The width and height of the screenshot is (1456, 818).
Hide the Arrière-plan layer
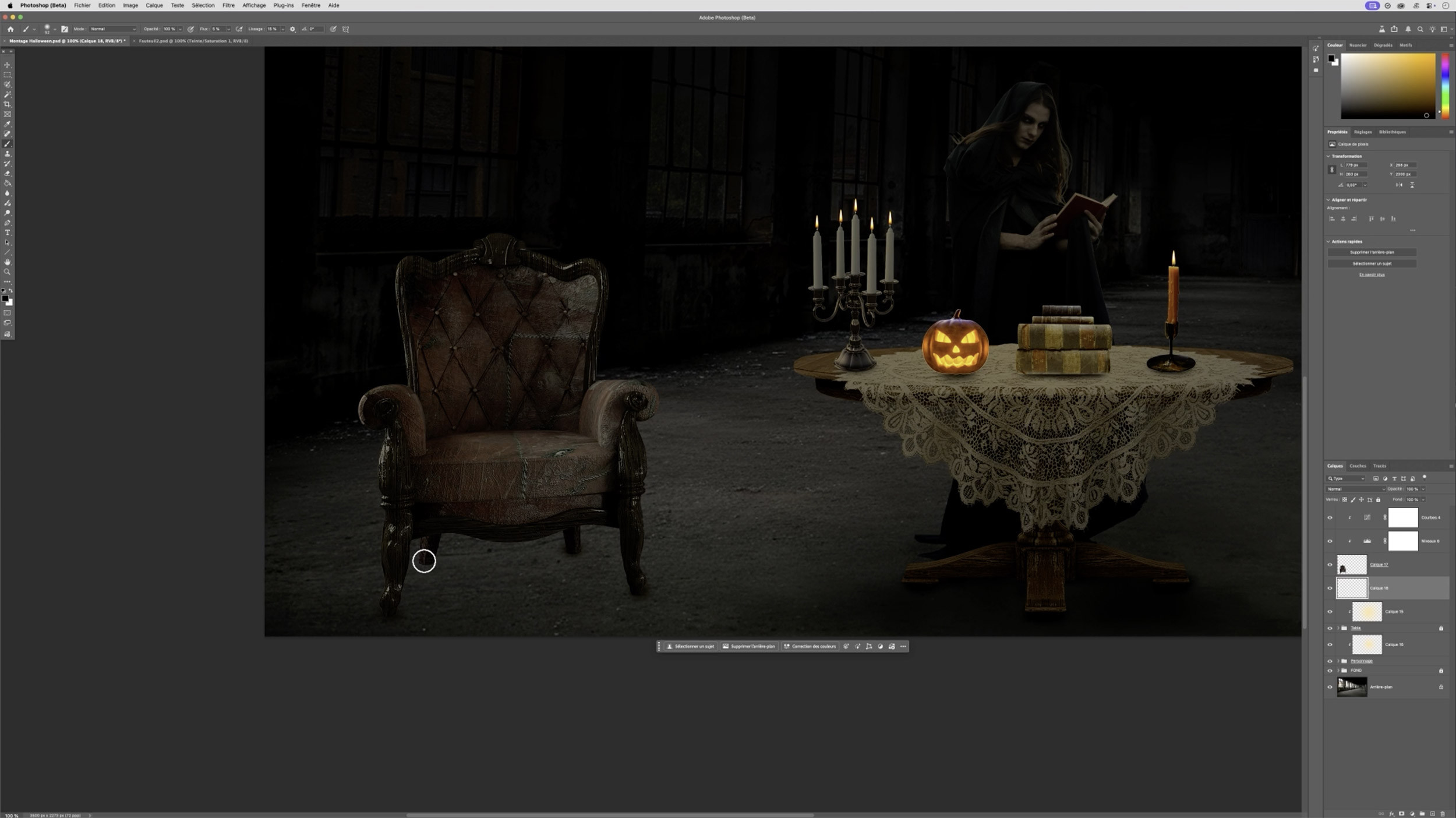coord(1330,687)
